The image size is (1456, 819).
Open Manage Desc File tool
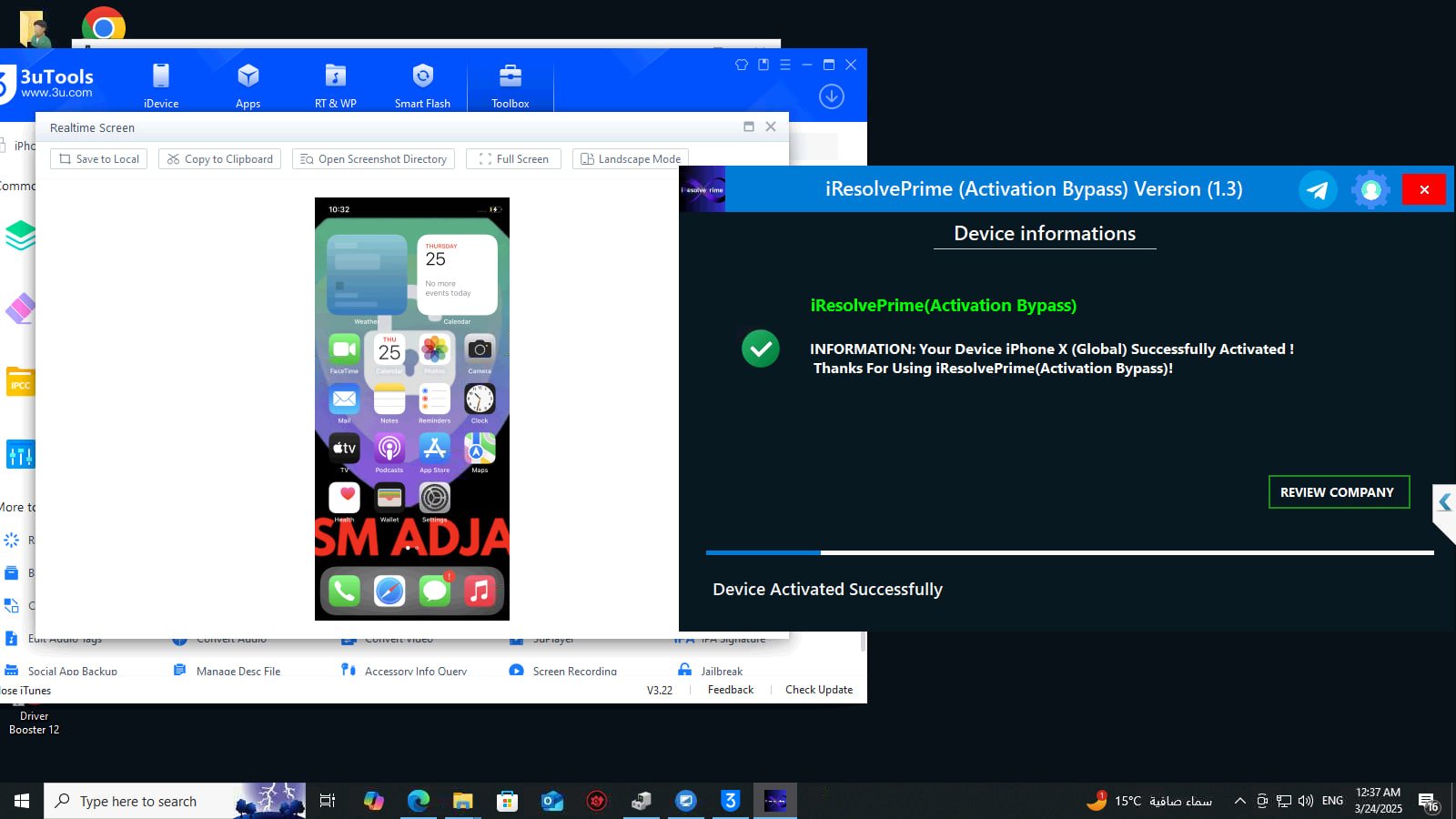[227, 672]
